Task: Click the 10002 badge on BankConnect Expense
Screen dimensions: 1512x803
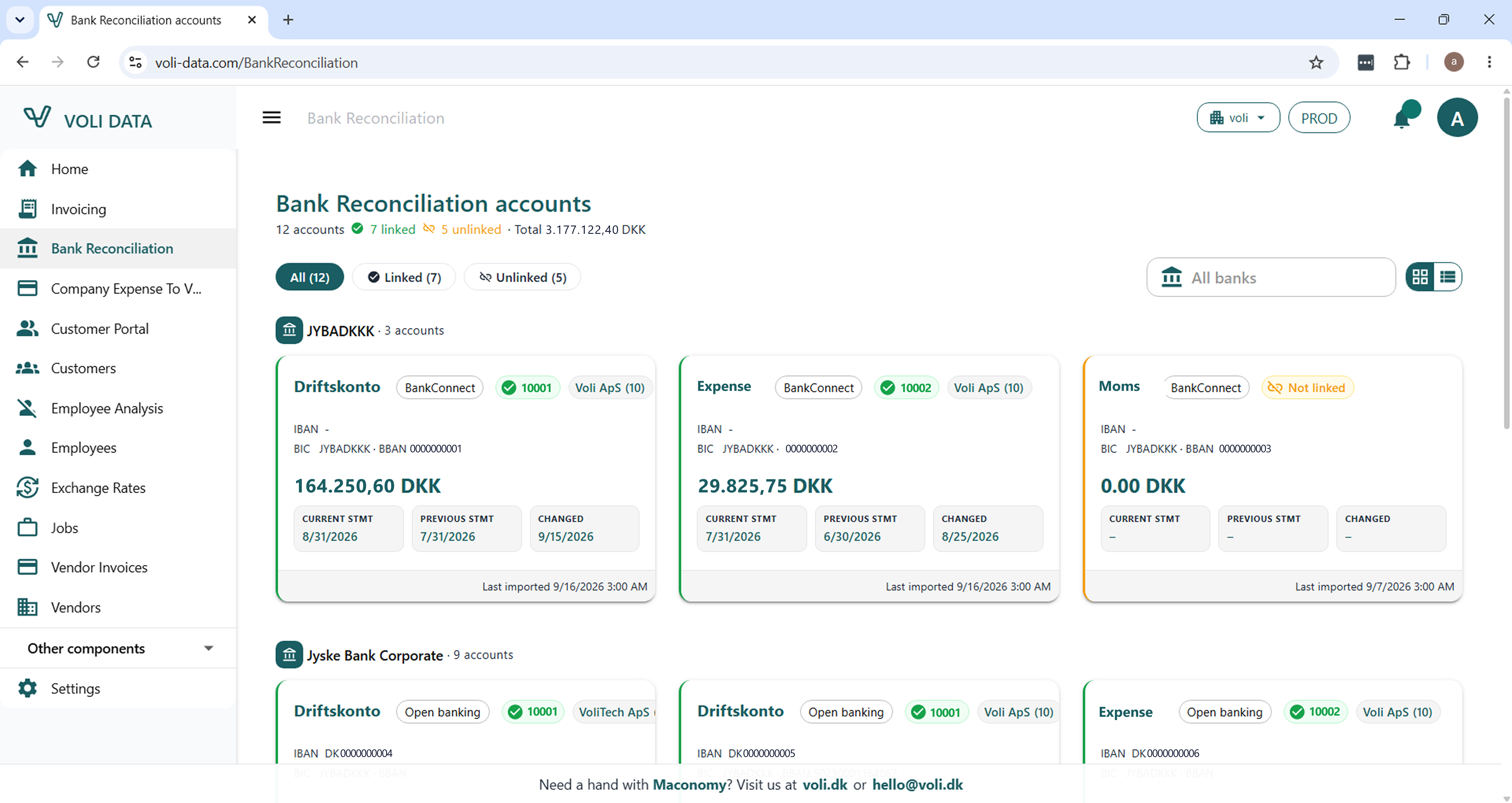Action: (906, 387)
